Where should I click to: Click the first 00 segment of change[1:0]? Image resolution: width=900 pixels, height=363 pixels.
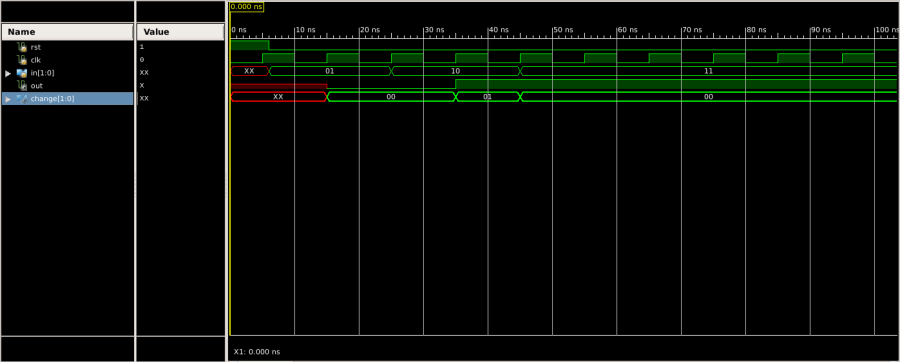click(x=391, y=97)
